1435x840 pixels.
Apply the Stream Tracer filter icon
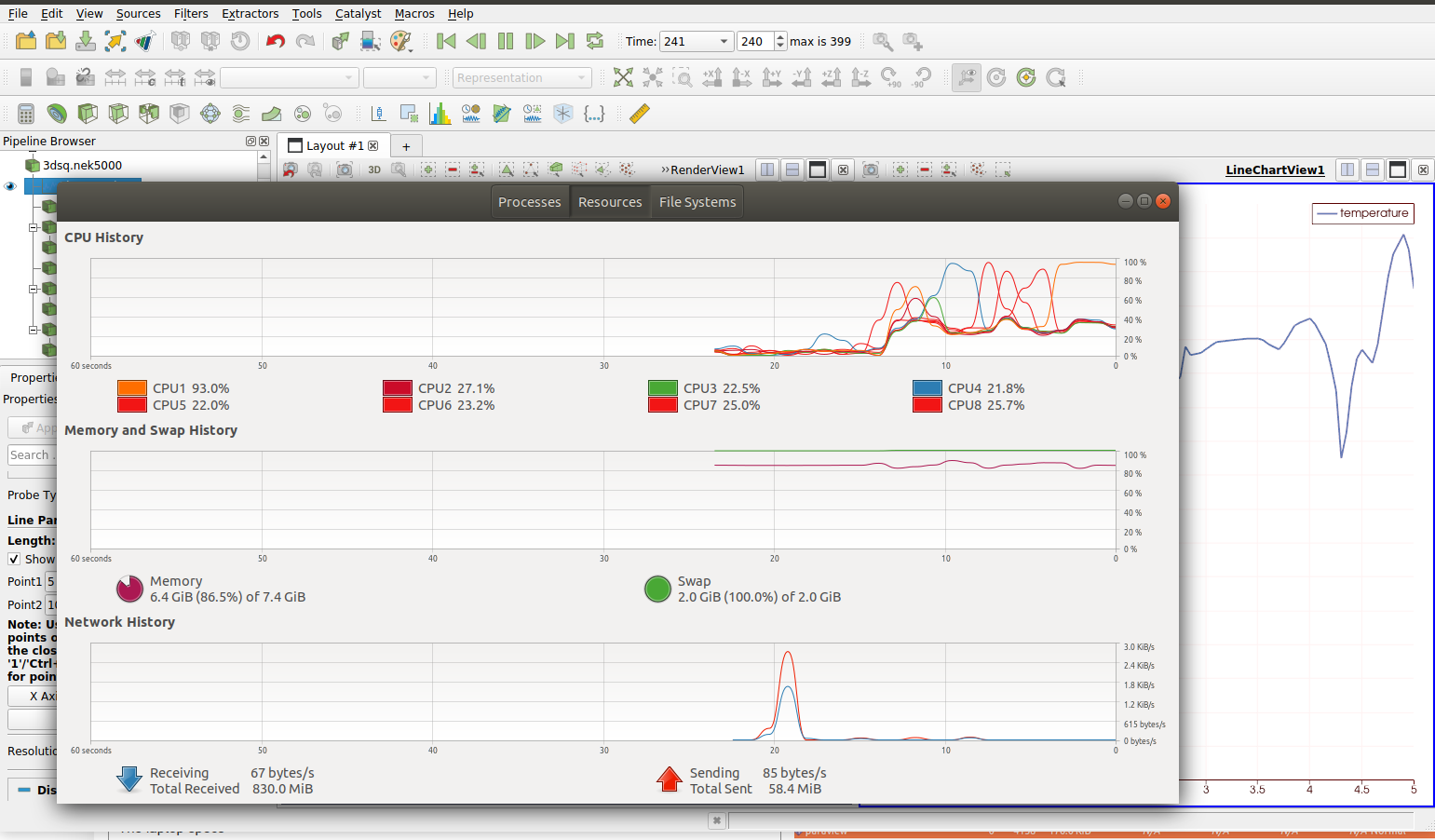241,114
